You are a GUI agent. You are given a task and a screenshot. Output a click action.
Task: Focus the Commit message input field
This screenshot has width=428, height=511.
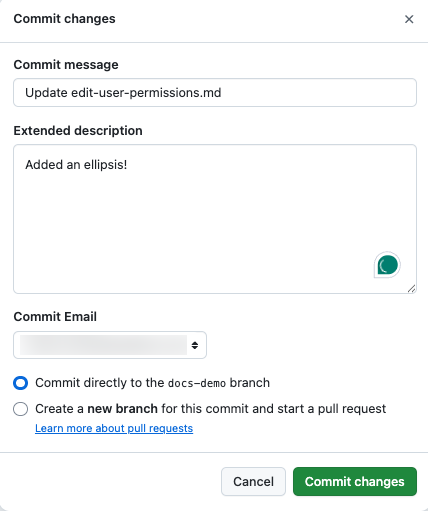215,93
